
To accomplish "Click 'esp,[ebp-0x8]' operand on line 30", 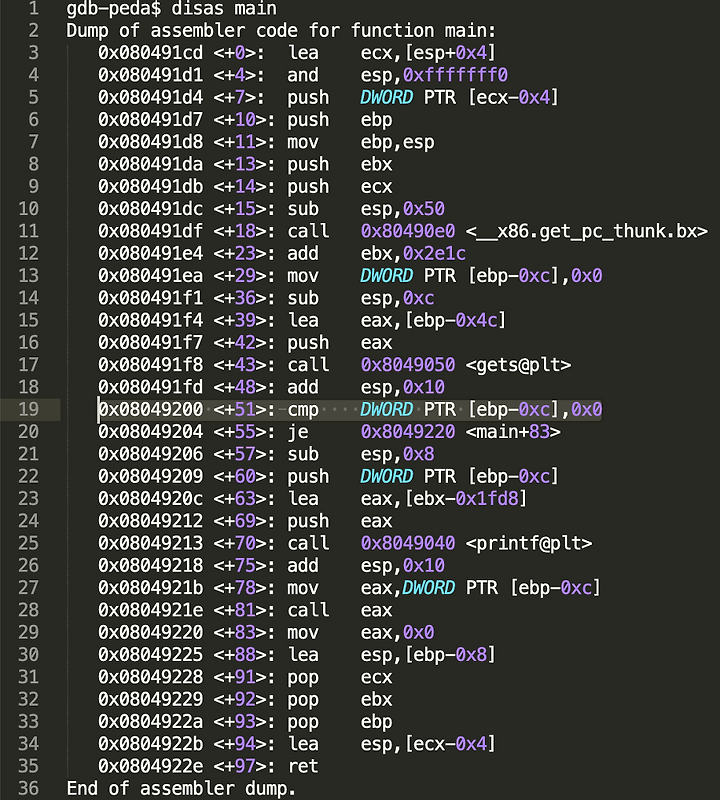I will pyautogui.click(x=428, y=655).
